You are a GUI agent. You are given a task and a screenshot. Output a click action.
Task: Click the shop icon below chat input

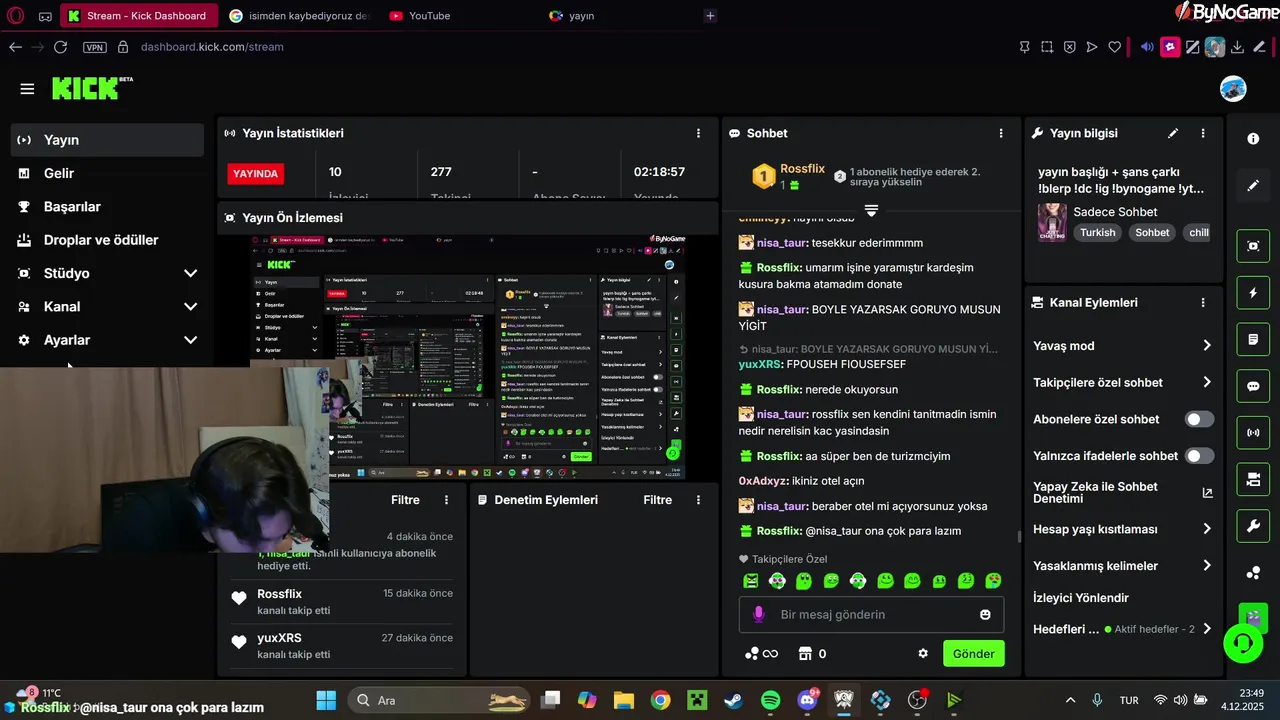(x=804, y=654)
